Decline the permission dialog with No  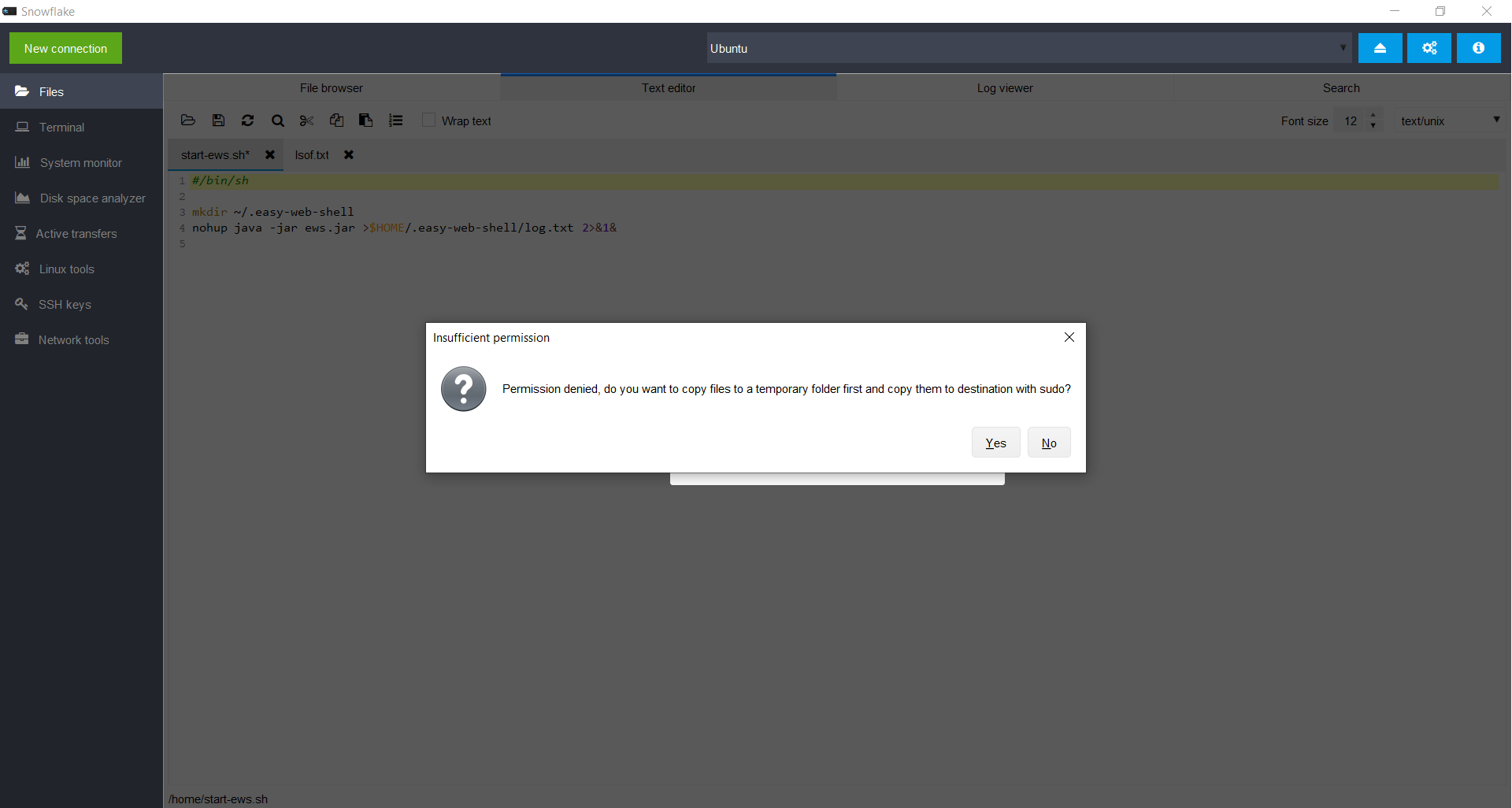point(1049,442)
